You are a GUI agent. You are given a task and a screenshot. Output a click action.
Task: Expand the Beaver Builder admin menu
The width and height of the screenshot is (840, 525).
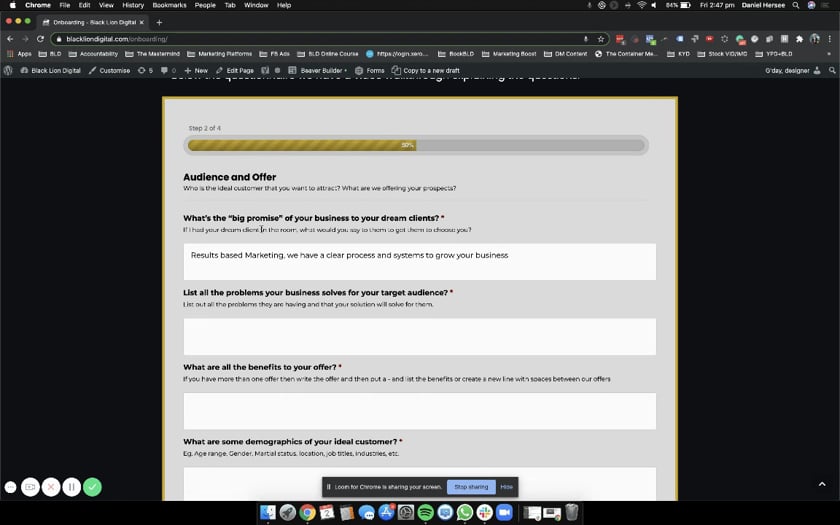[x=318, y=70]
